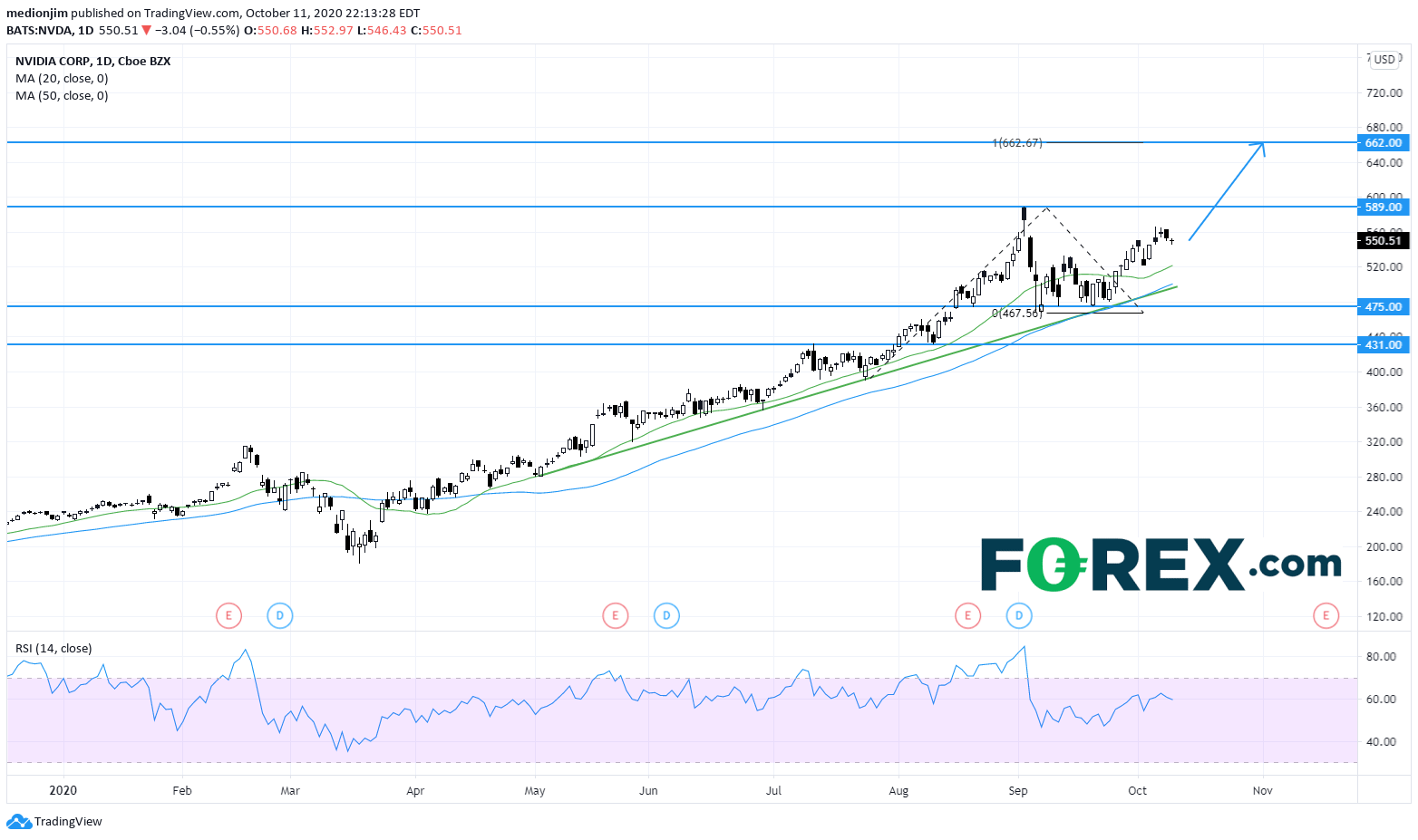Click the dividend D marker in early June

coord(666,616)
